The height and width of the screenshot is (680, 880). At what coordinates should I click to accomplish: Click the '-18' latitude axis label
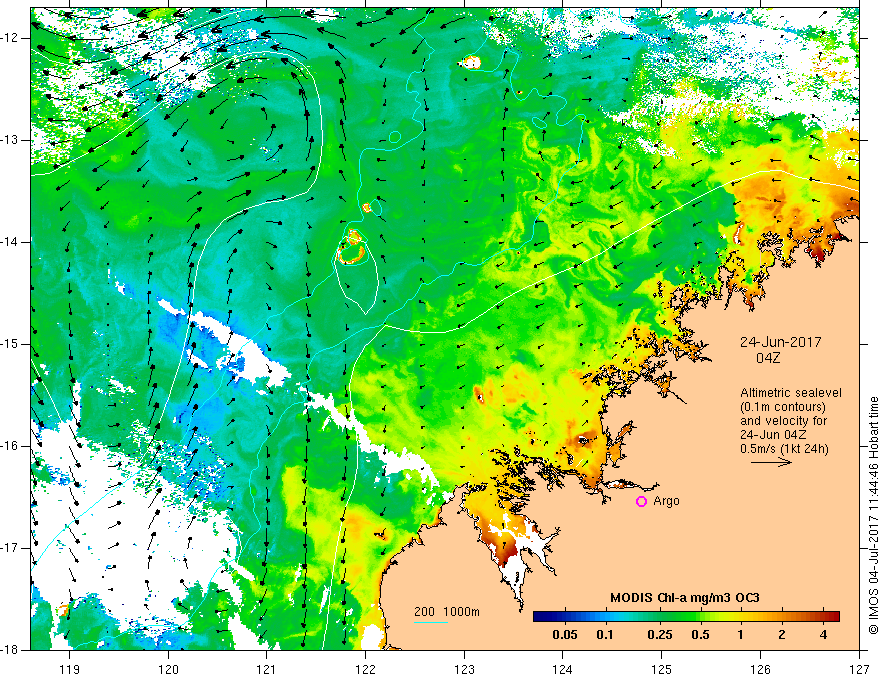click(x=11, y=650)
